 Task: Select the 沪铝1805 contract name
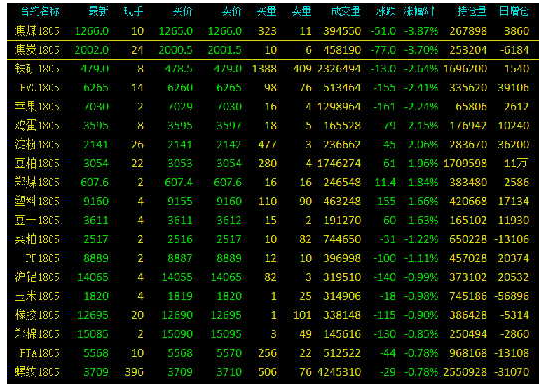tap(37, 277)
